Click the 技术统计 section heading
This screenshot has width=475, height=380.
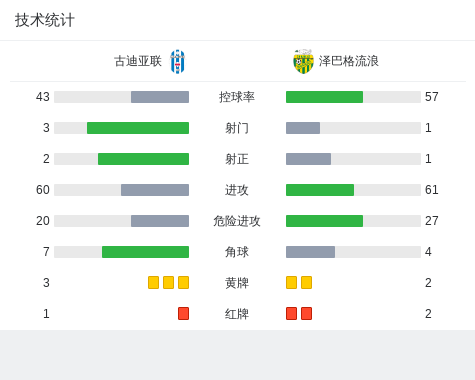pyautogui.click(x=44, y=20)
